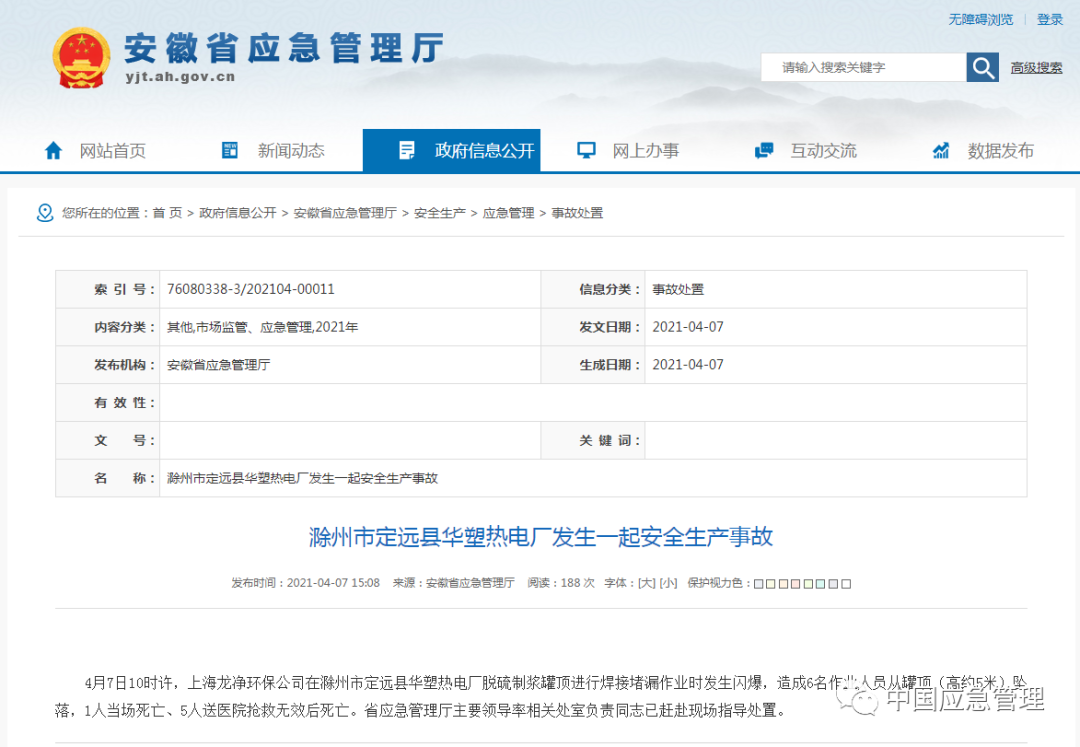1080x747 pixels.
Task: Open the 网站首页 navigation tab
Action: pos(112,151)
